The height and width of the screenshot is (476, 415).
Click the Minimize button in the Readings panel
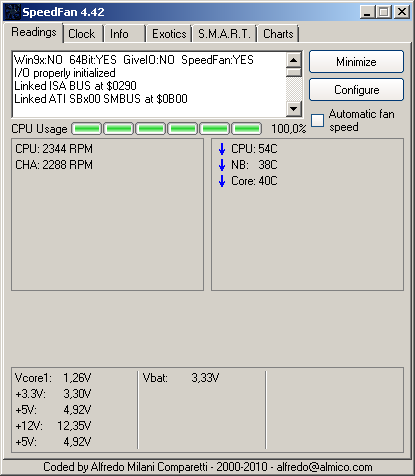356,62
